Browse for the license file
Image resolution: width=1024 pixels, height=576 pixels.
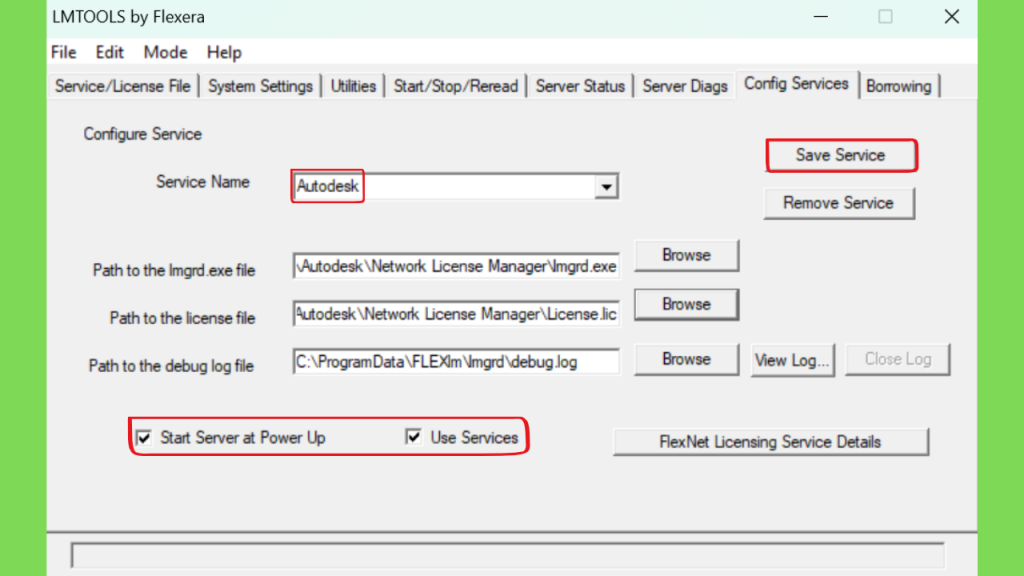click(x=686, y=304)
